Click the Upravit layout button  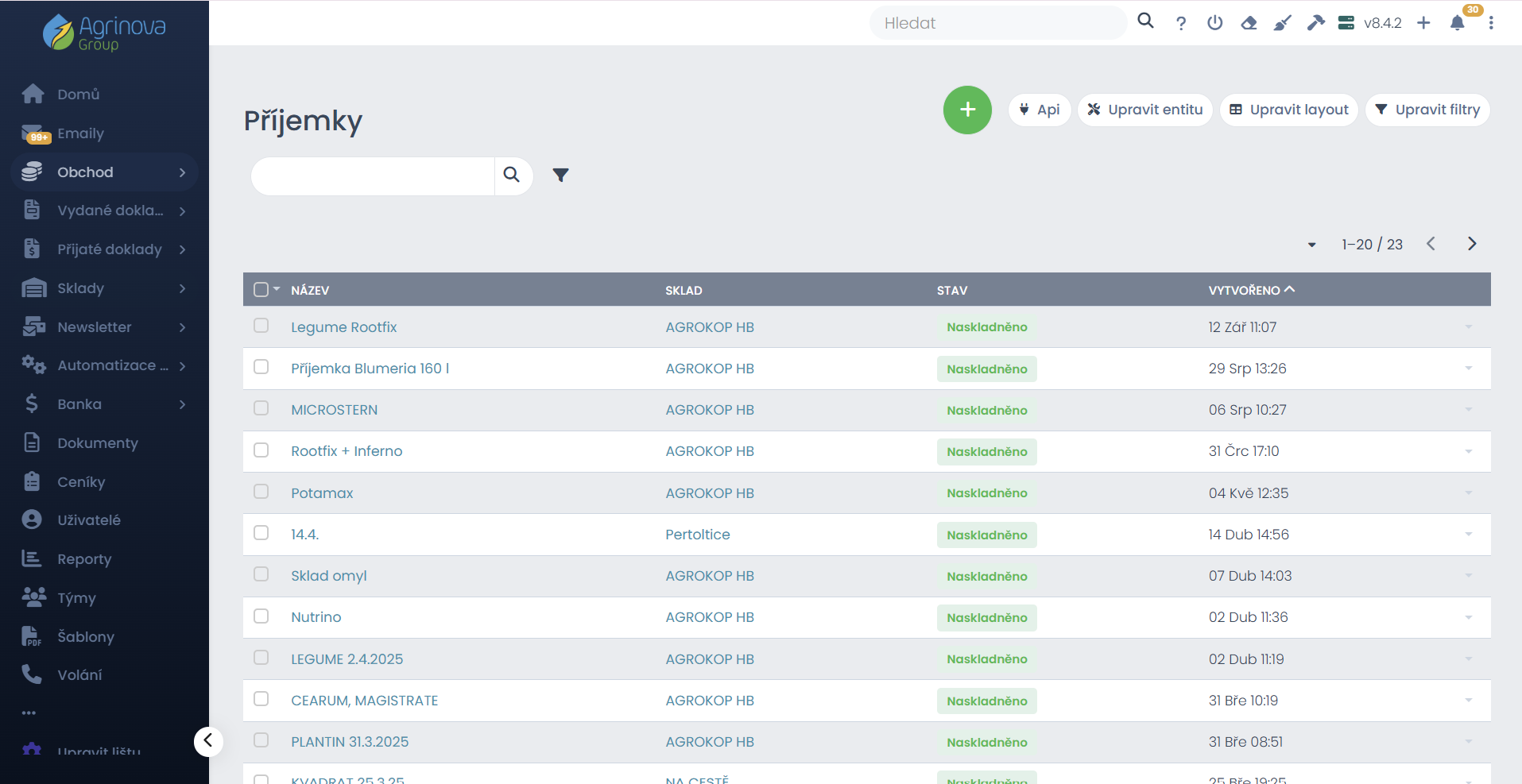point(1288,110)
